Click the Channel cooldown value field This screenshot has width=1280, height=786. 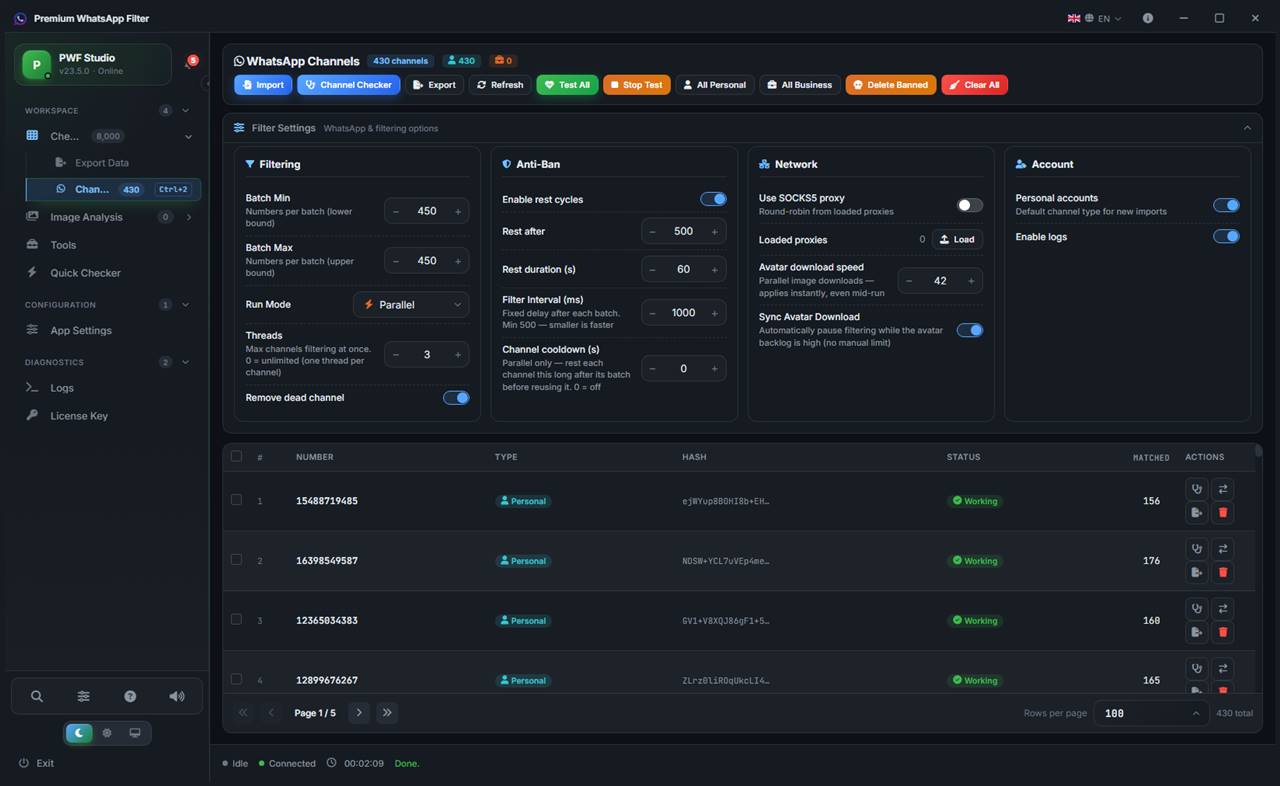pos(684,368)
